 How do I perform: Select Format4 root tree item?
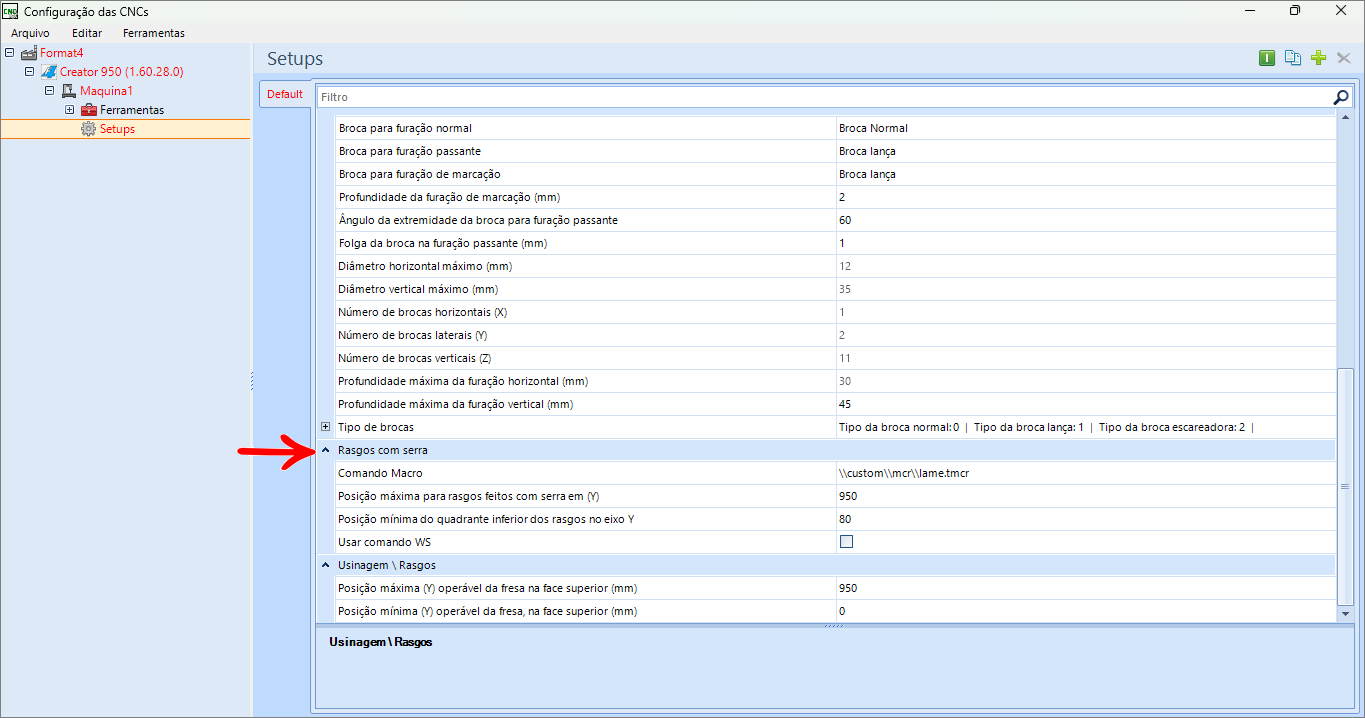pos(62,53)
